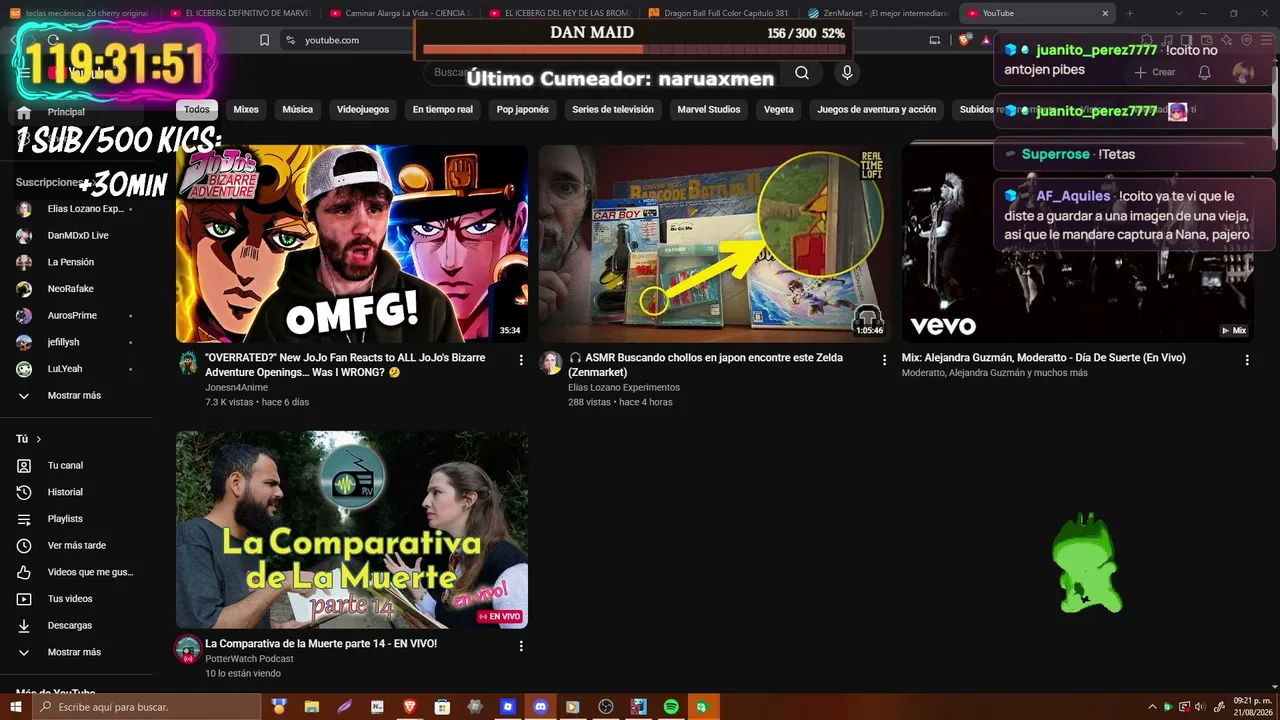Select the Música filter chip
Screen dimensions: 1280x720
(297, 110)
